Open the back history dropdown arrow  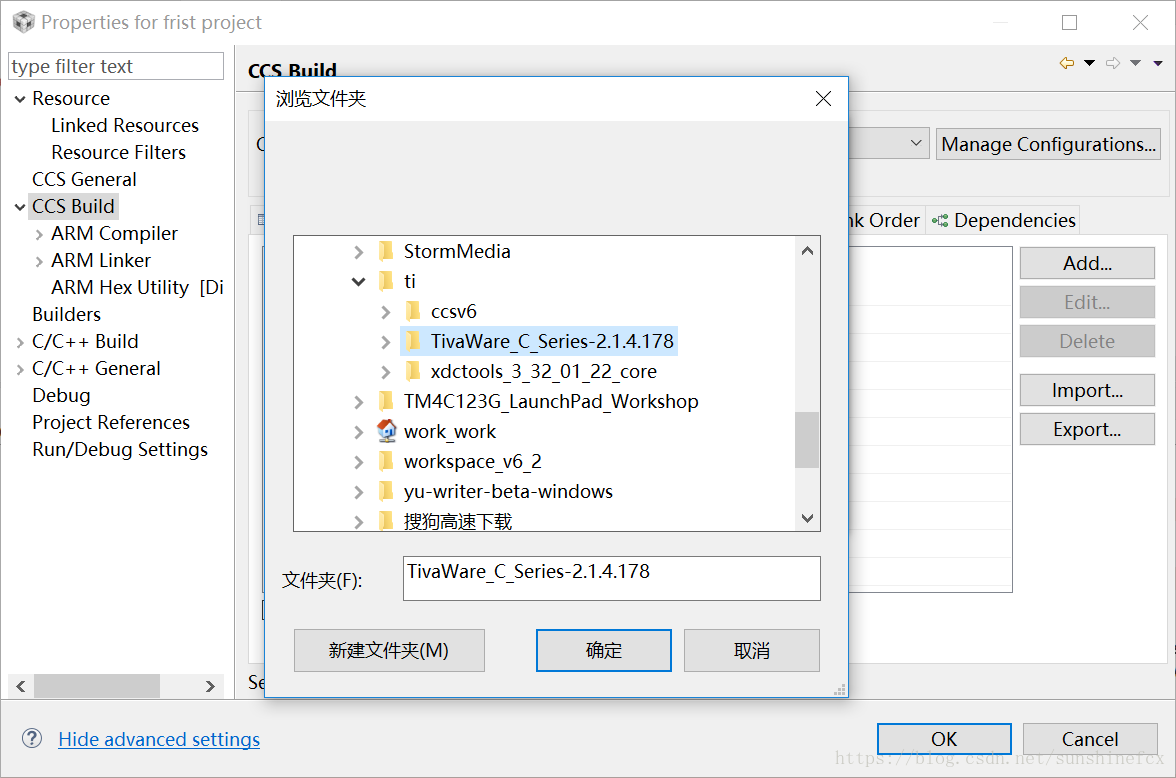click(1090, 63)
